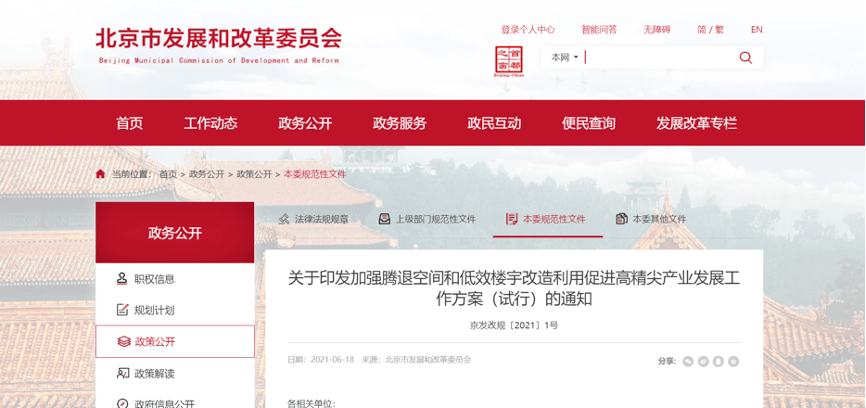866x408 pixels.
Task: Click the 登录个人中心 link
Action: point(527,30)
